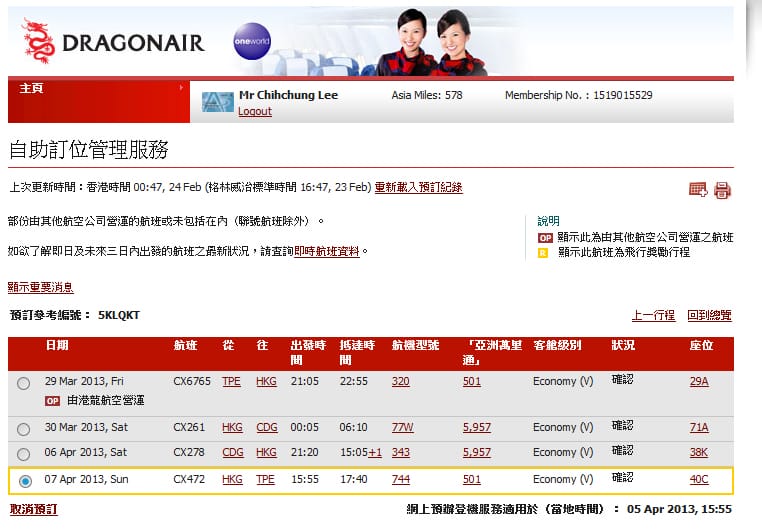This screenshot has width=762, height=529.
Task: Click TPE destination link for flight CX472
Action: 265,479
